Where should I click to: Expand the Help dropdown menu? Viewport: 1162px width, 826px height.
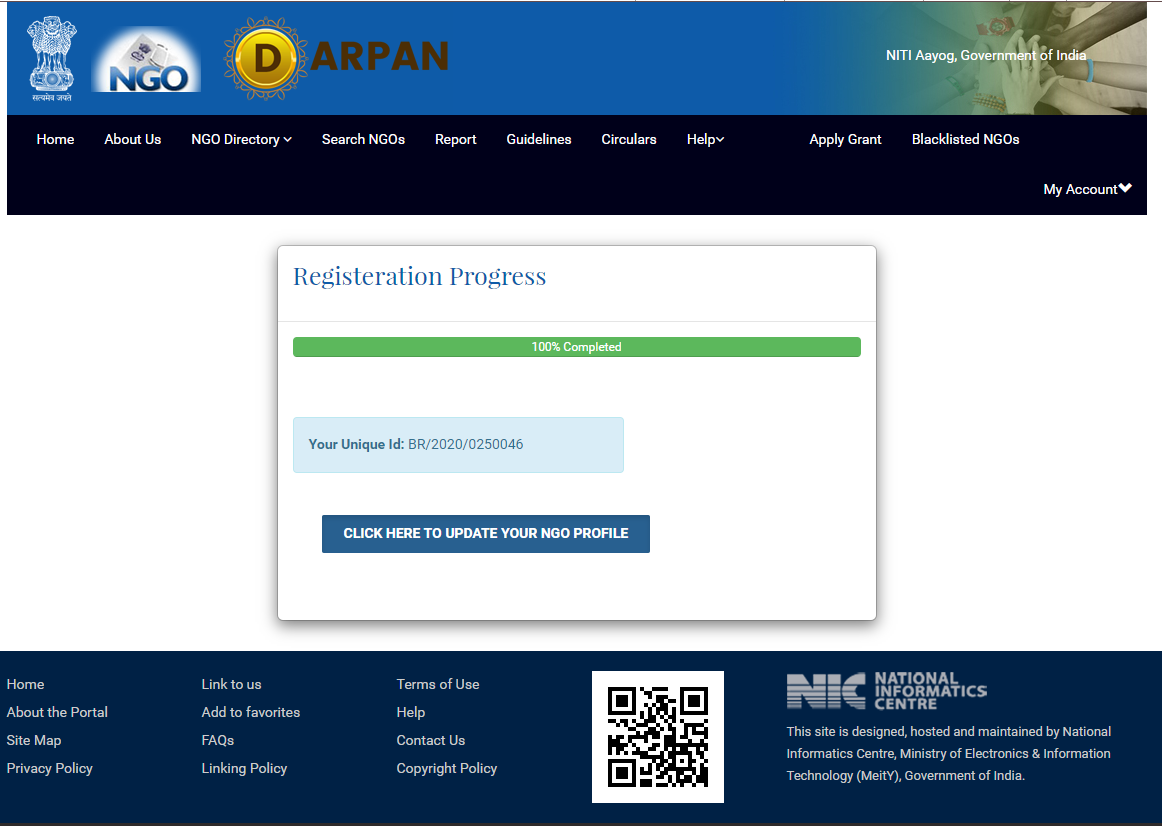[706, 139]
